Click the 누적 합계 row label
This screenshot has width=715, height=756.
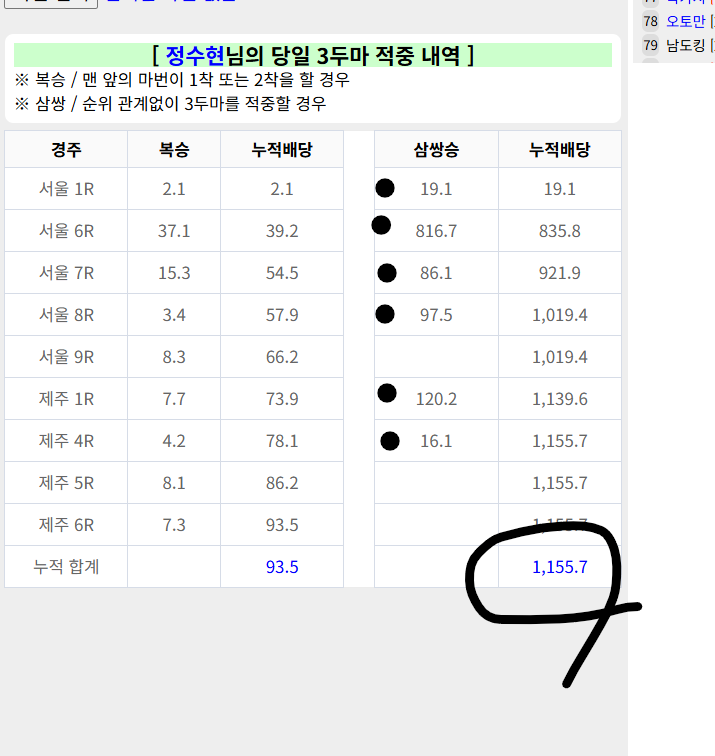pos(66,567)
